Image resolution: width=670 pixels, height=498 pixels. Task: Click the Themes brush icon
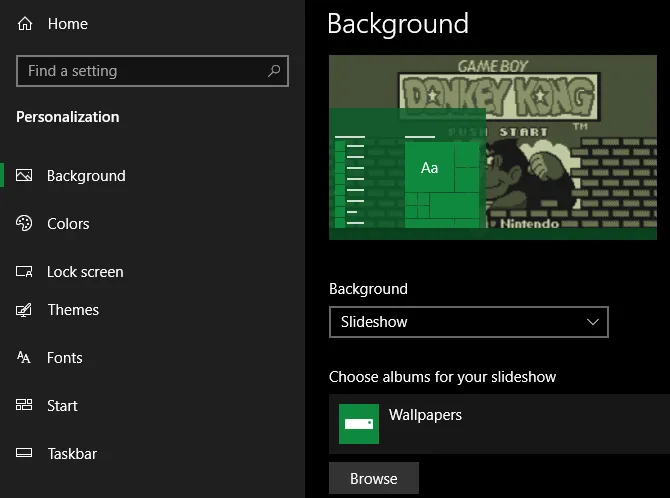click(x=25, y=310)
